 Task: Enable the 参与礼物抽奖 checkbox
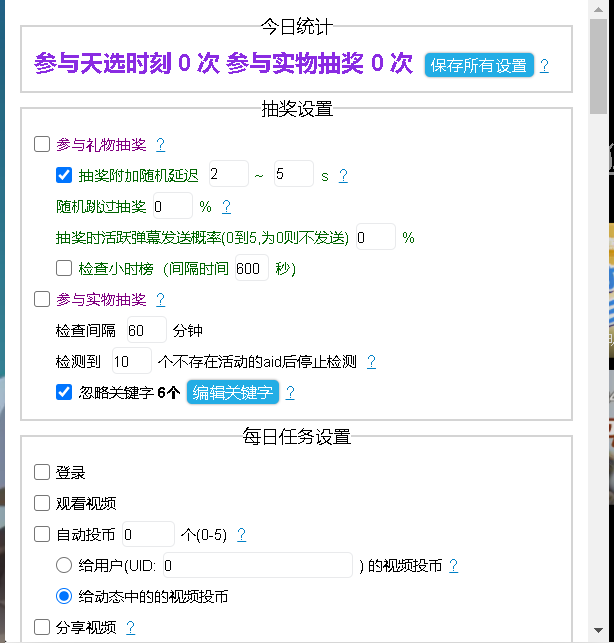42,144
